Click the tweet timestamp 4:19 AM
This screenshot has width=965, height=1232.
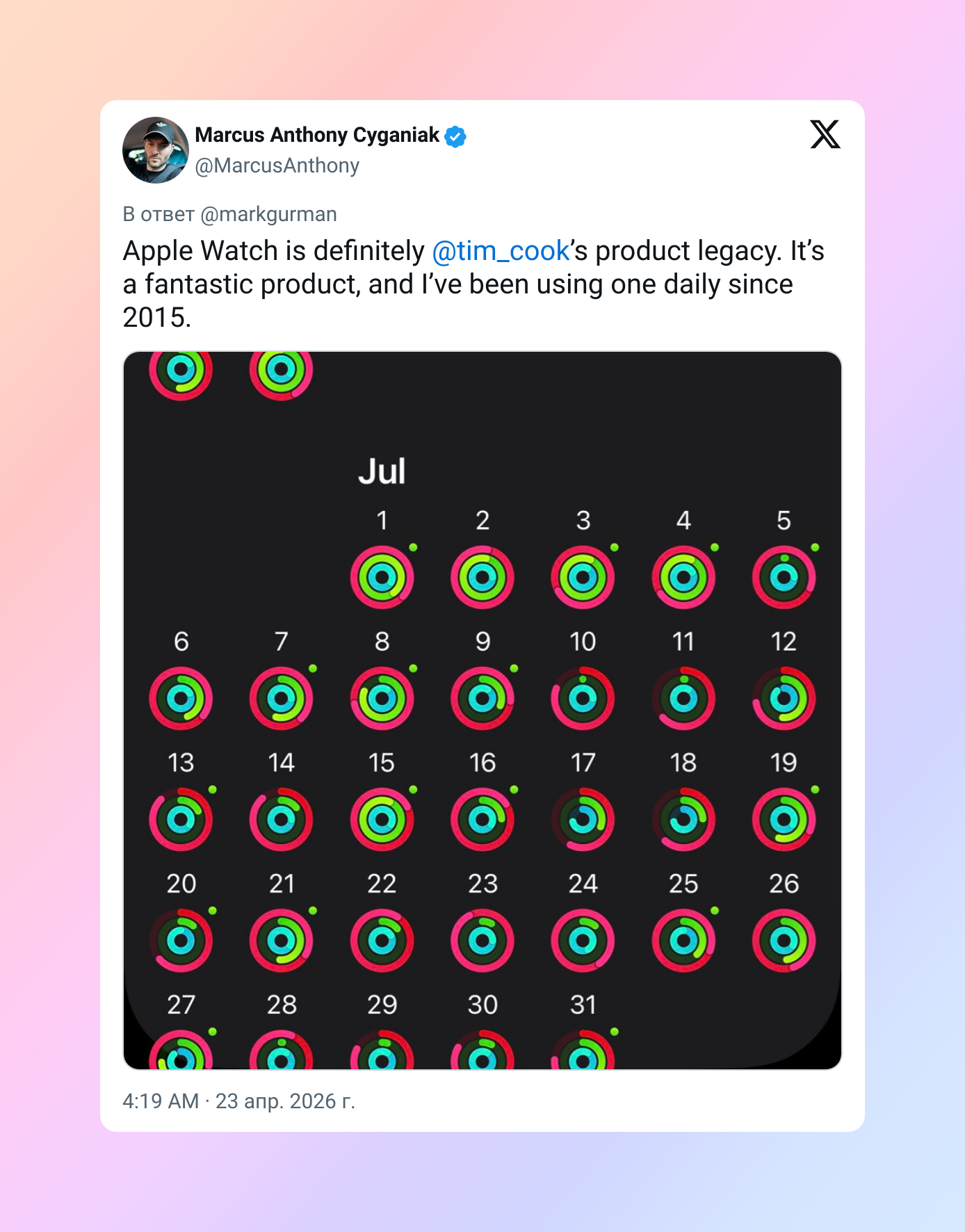pos(161,1101)
